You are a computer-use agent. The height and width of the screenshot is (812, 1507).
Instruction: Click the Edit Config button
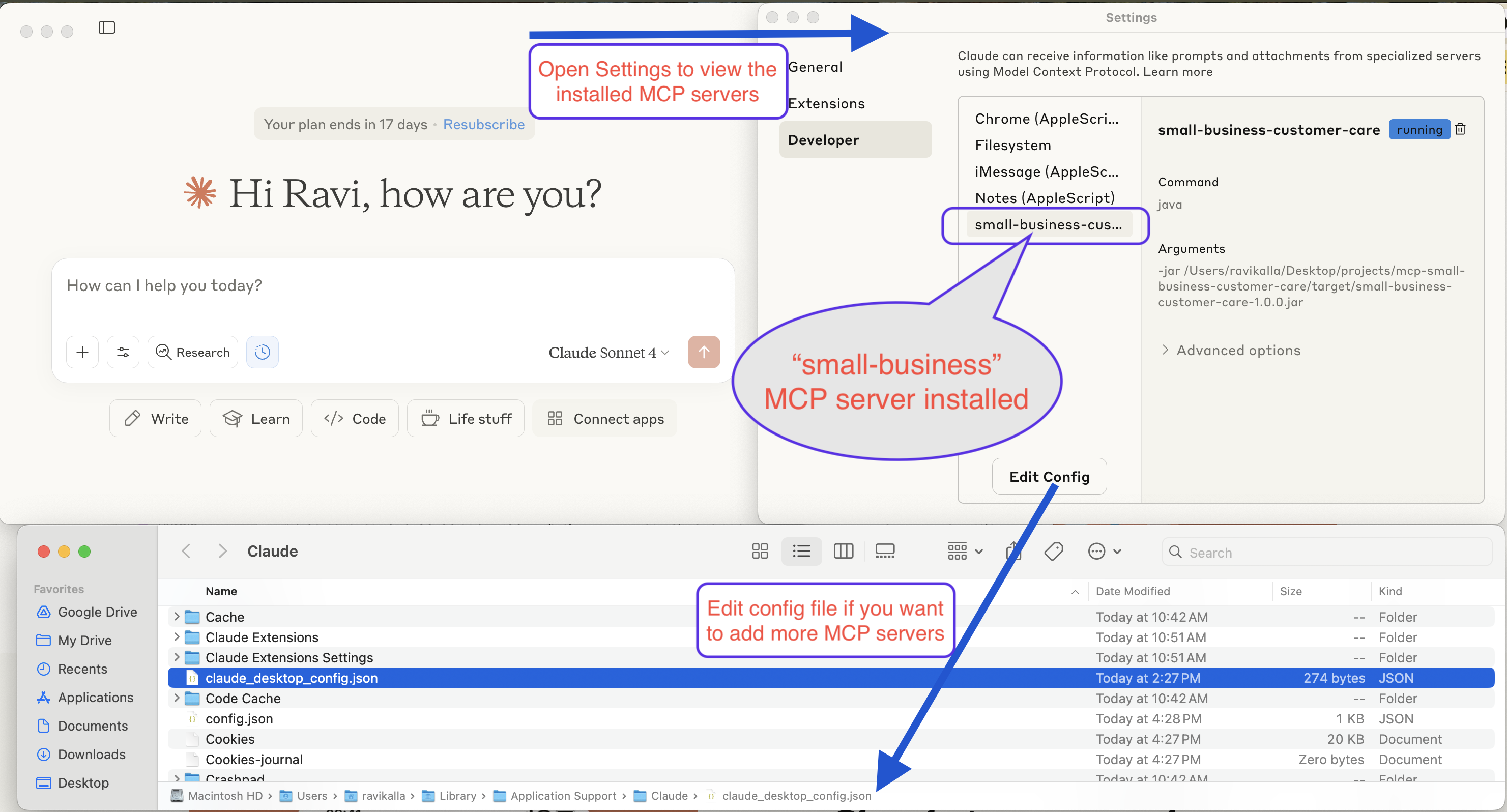[x=1049, y=476]
